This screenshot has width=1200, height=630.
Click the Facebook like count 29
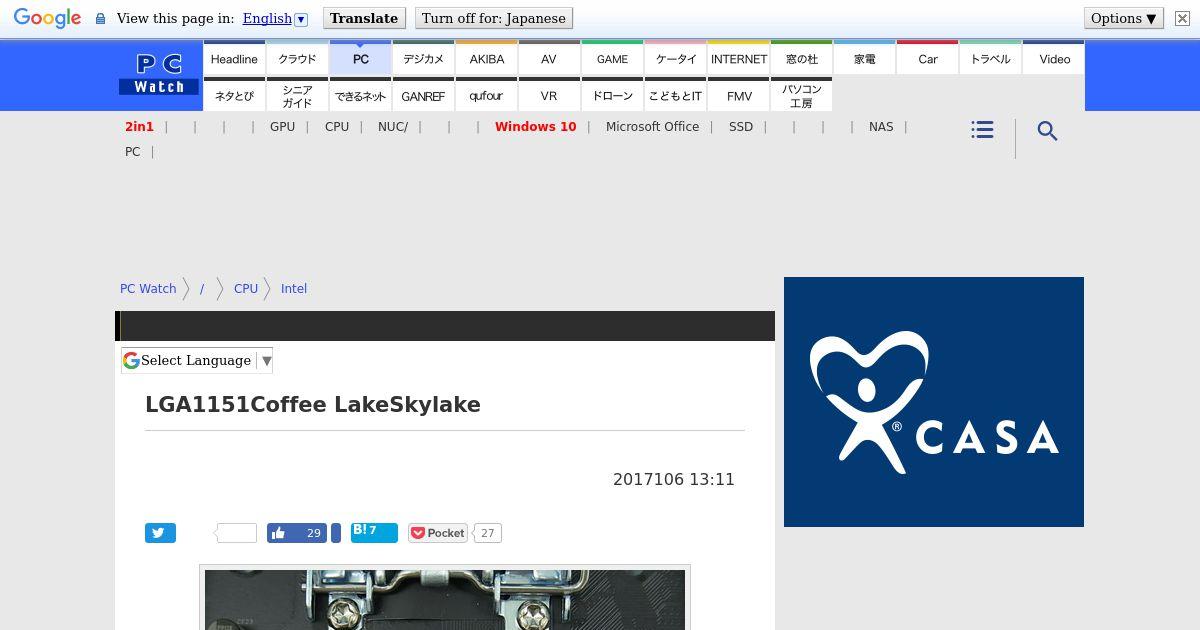click(313, 533)
